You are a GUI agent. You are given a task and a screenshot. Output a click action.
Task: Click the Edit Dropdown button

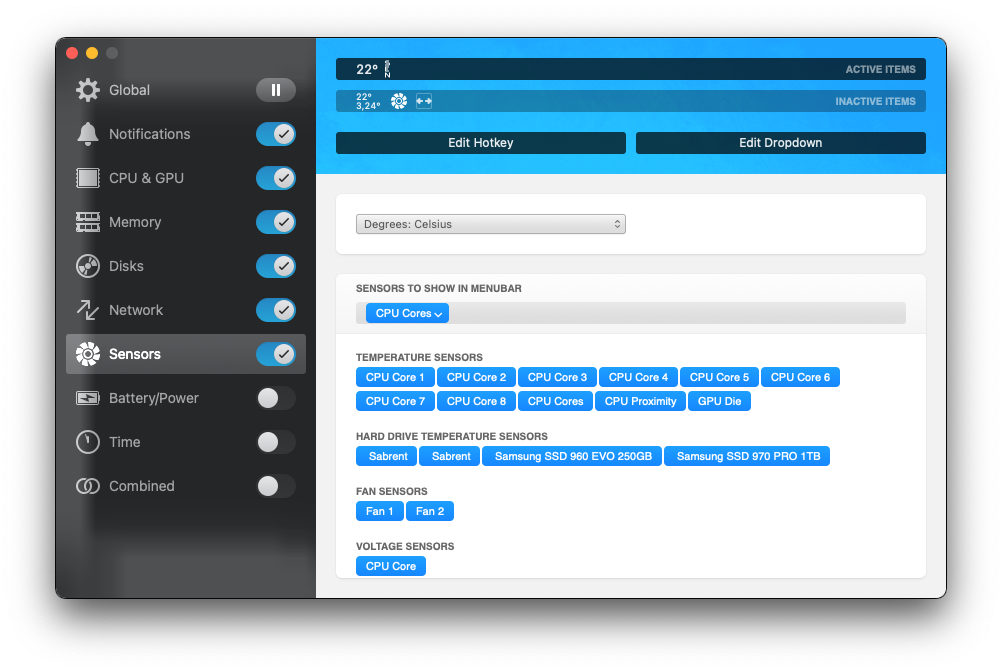(x=780, y=143)
